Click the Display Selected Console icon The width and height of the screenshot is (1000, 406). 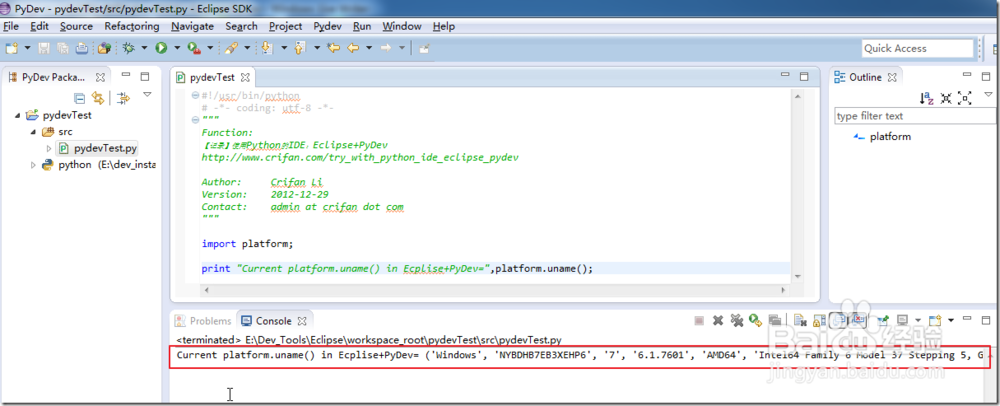coord(902,320)
